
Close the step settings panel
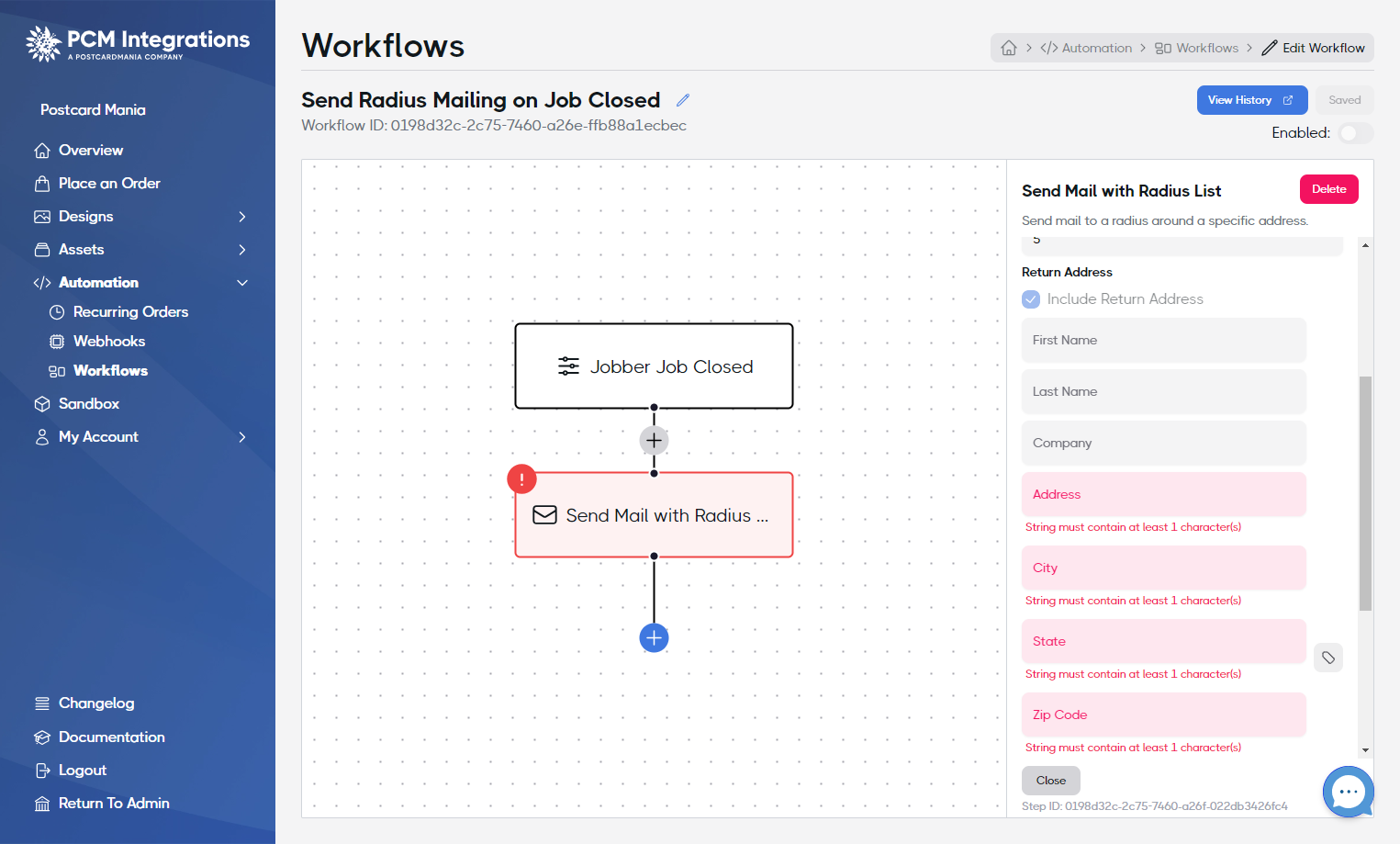[1050, 781]
